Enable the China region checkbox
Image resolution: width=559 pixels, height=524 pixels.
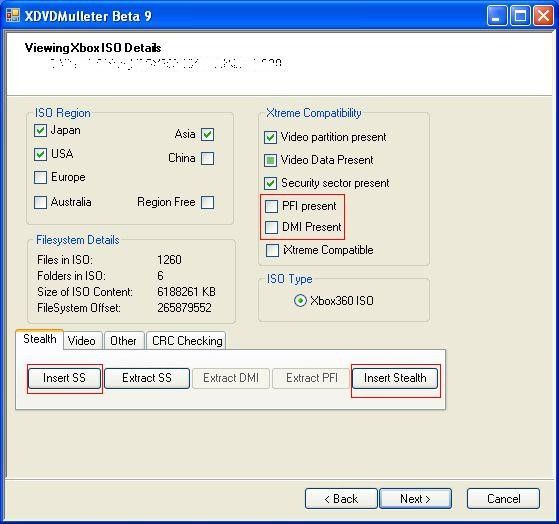pyautogui.click(x=207, y=158)
